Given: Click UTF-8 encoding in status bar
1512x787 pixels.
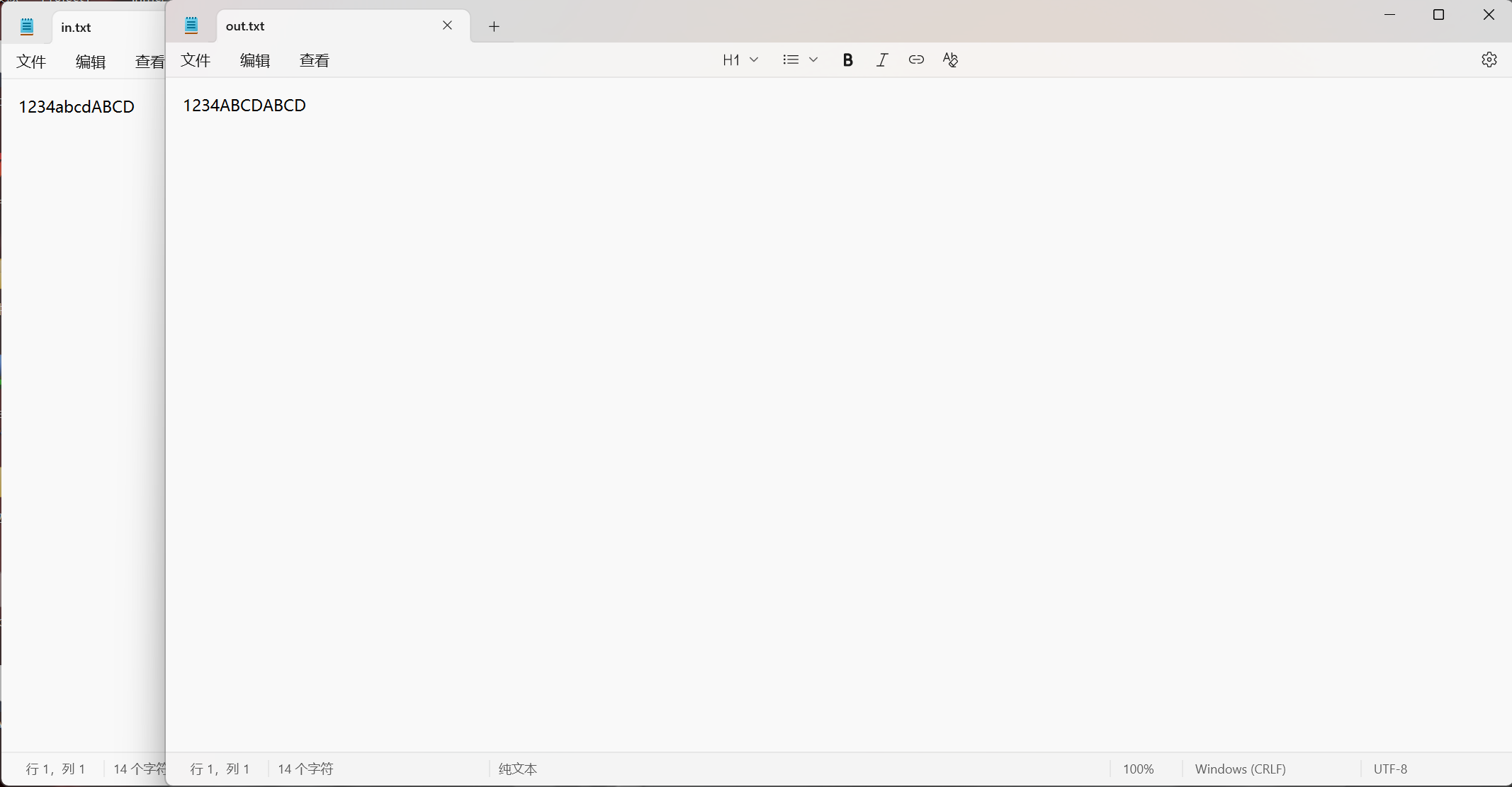Looking at the screenshot, I should [1390, 769].
